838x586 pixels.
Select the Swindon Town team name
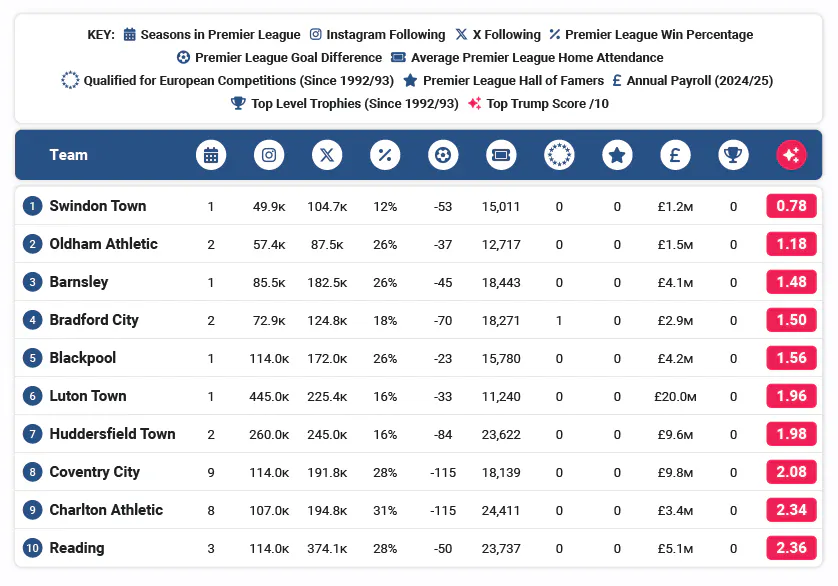(x=98, y=206)
